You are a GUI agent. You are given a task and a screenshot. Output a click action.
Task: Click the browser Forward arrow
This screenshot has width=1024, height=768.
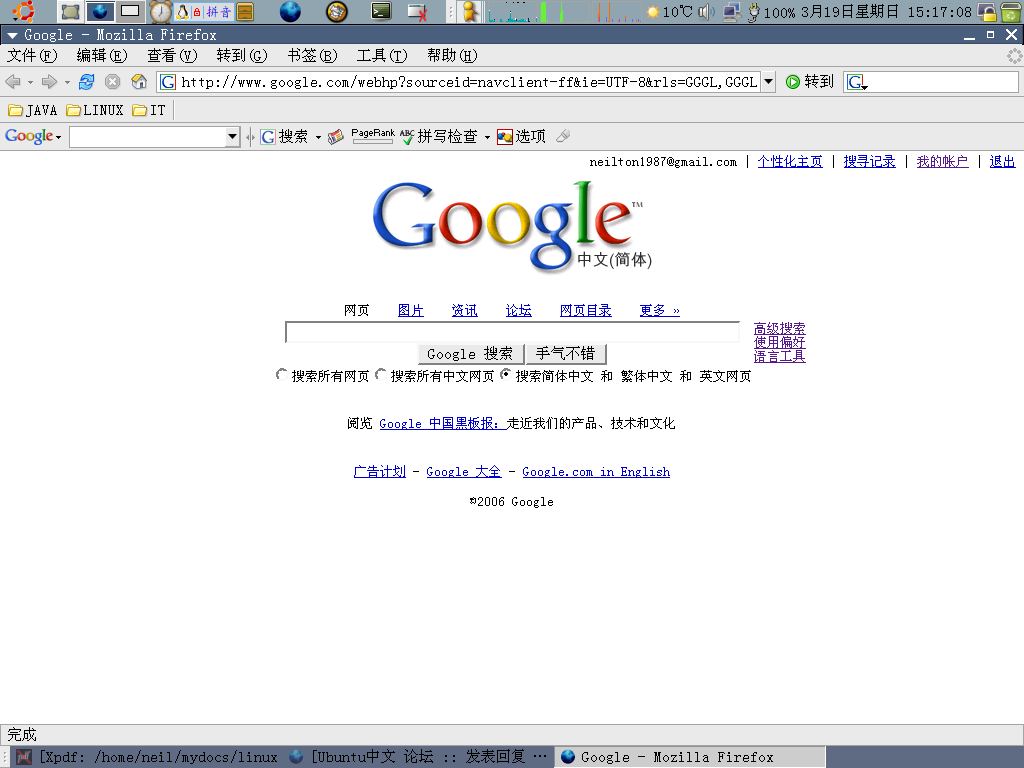49,82
